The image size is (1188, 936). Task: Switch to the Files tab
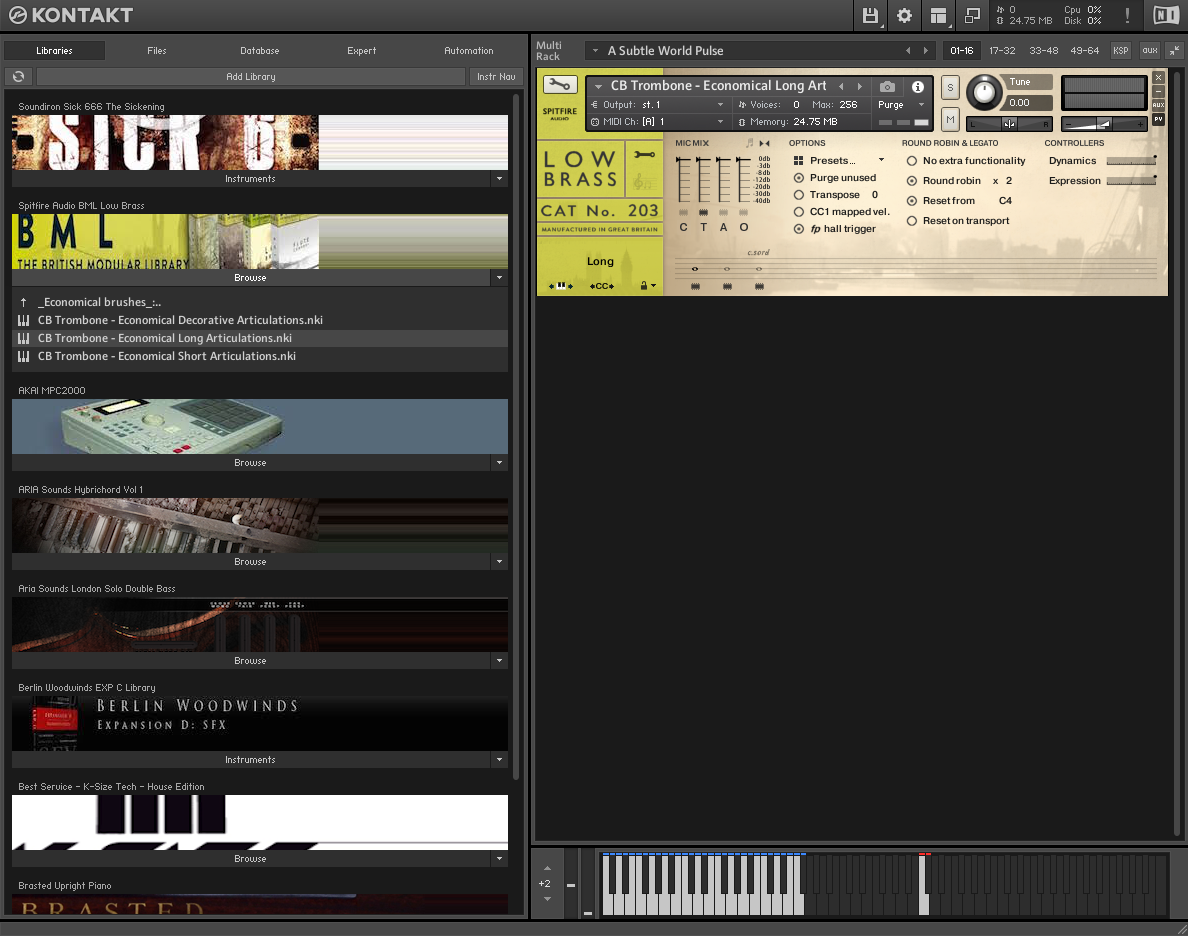[x=157, y=51]
